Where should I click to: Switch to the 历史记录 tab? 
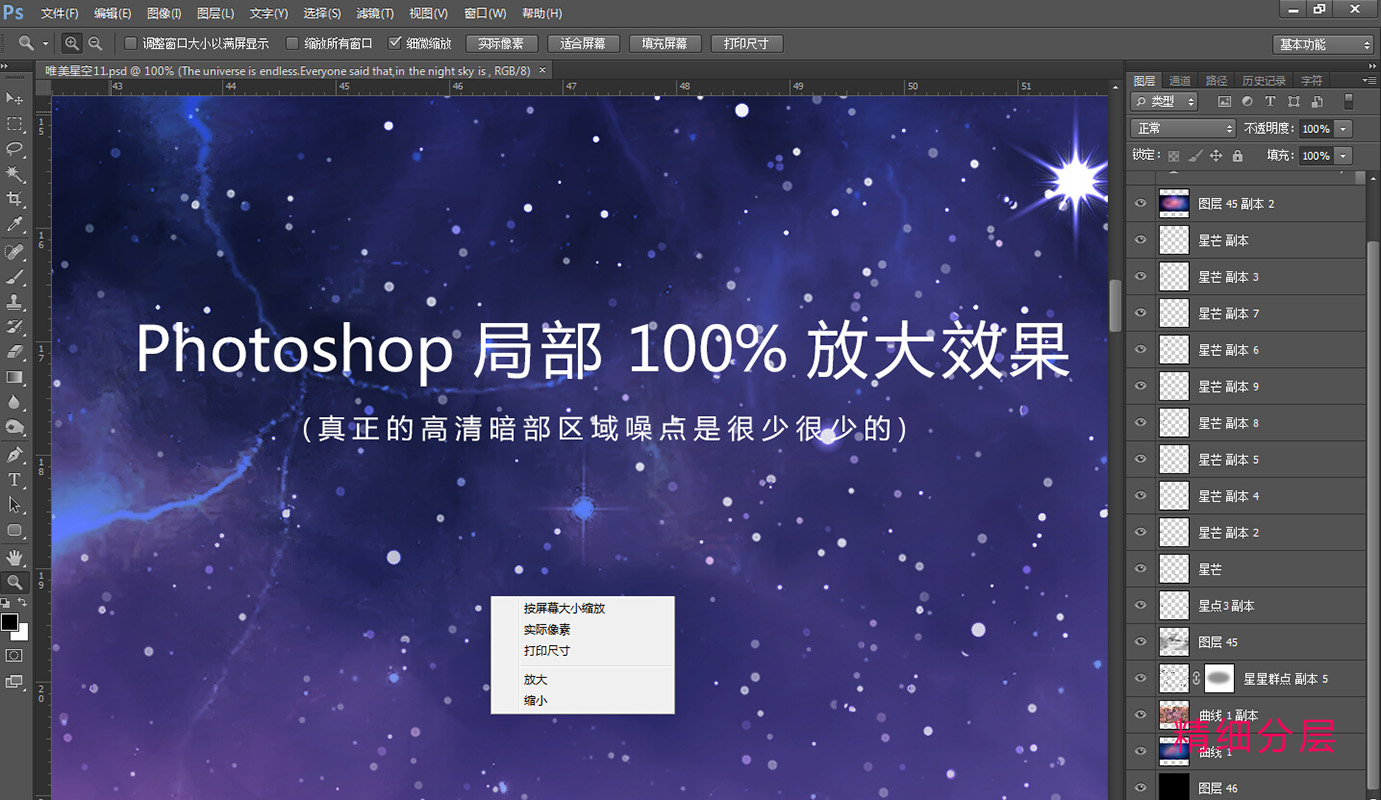pos(1264,80)
